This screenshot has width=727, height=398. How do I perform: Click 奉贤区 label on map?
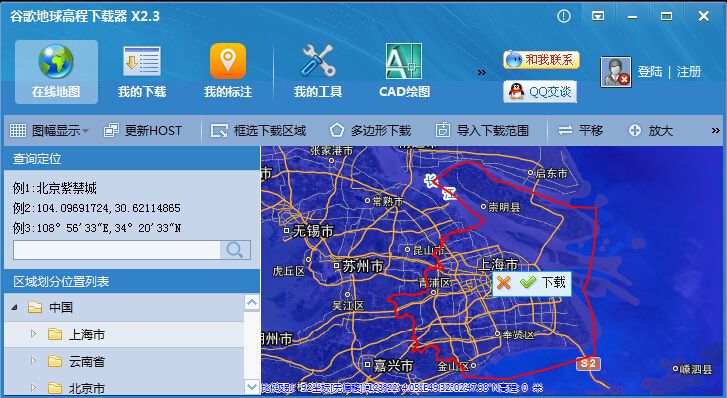click(x=519, y=334)
